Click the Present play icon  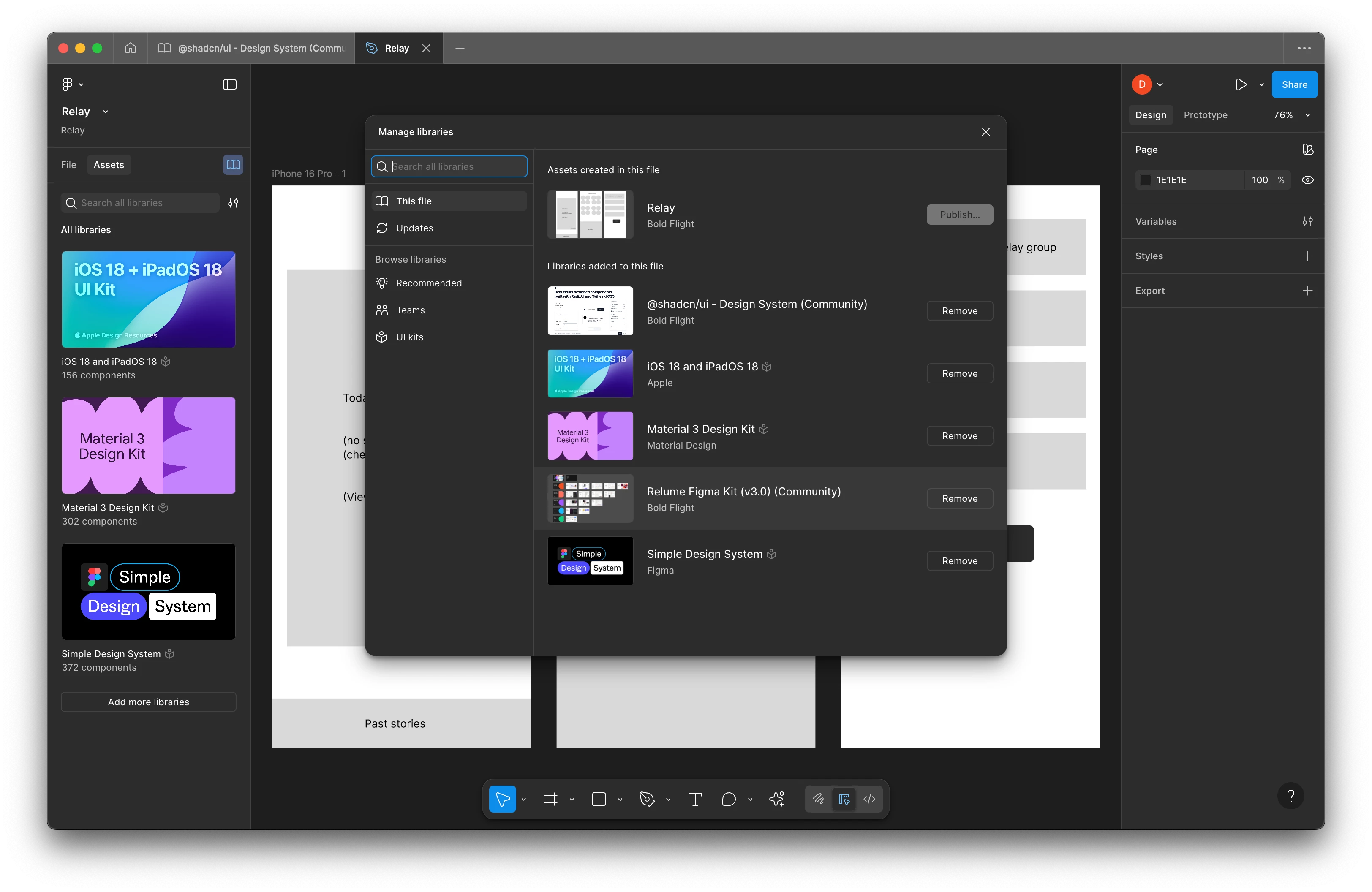pos(1241,85)
